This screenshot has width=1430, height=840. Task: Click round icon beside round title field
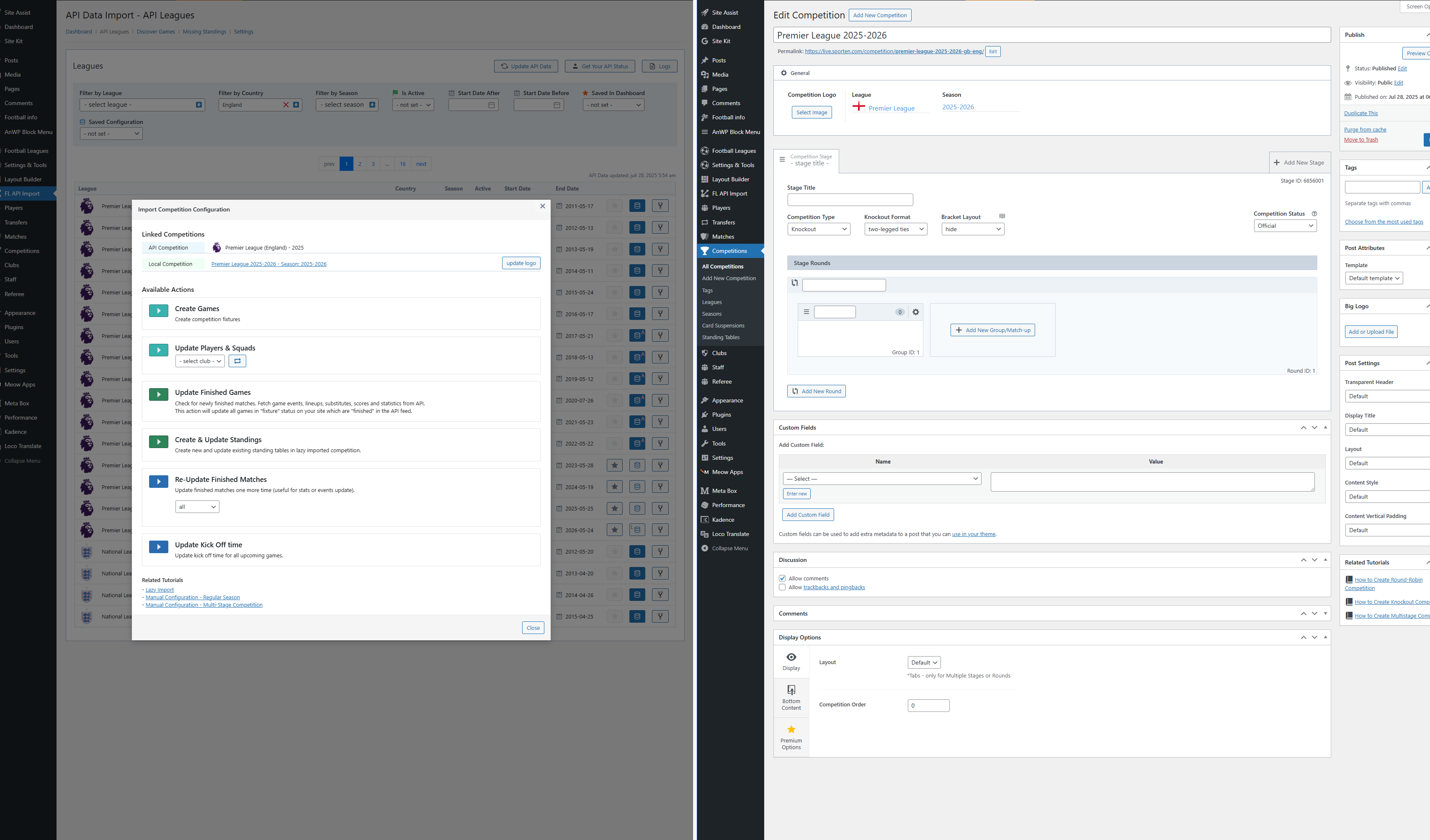pyautogui.click(x=794, y=283)
